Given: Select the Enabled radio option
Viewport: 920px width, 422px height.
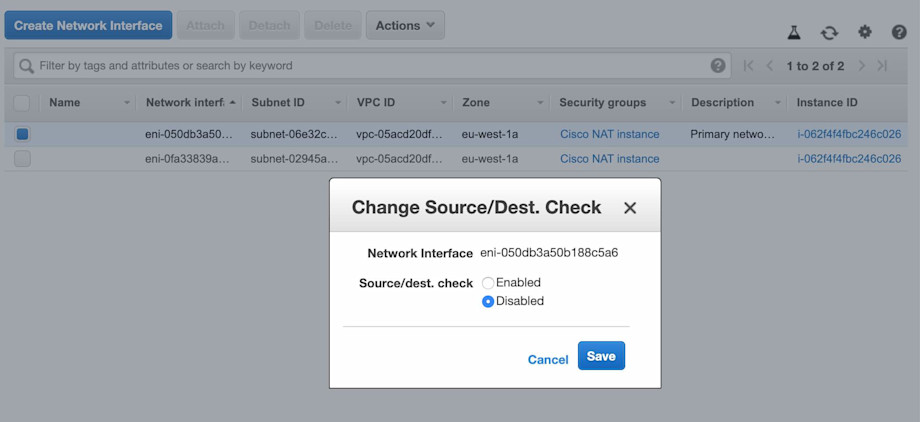Looking at the screenshot, I should pyautogui.click(x=488, y=283).
